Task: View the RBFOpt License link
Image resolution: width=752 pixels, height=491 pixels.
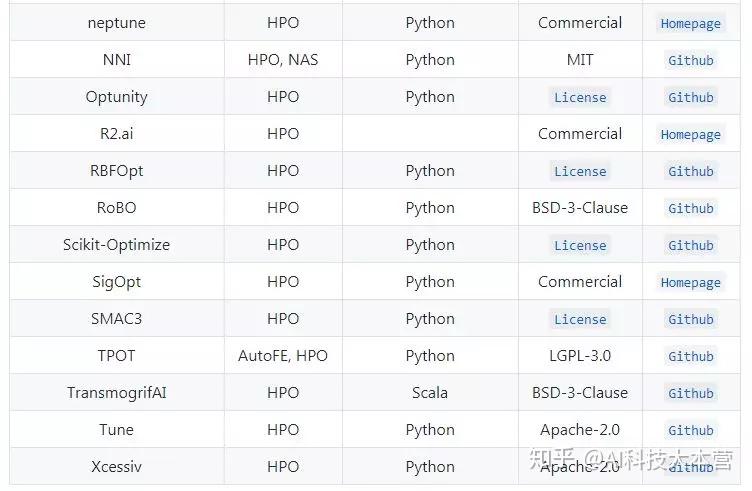Action: click(580, 172)
